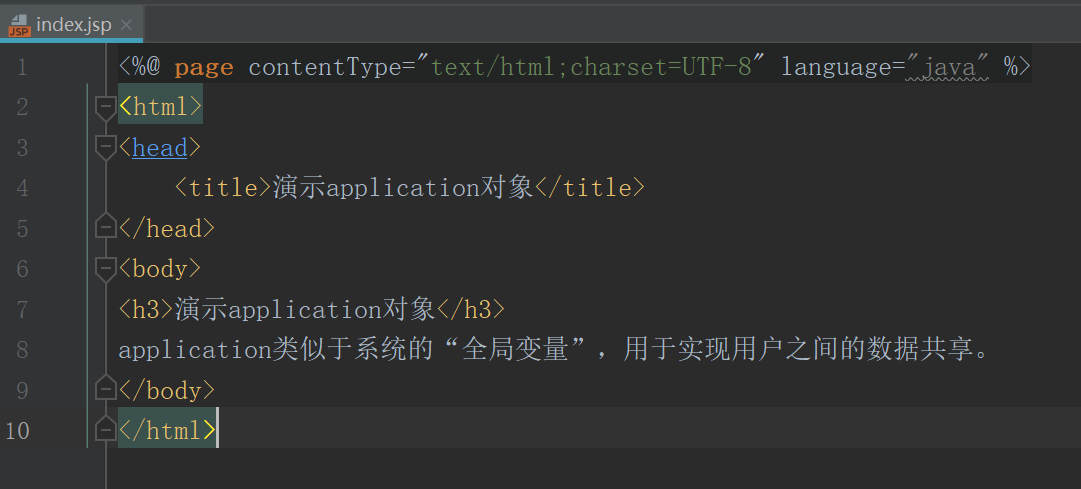Click the JSP file icon on index.jsp tab

point(19,26)
